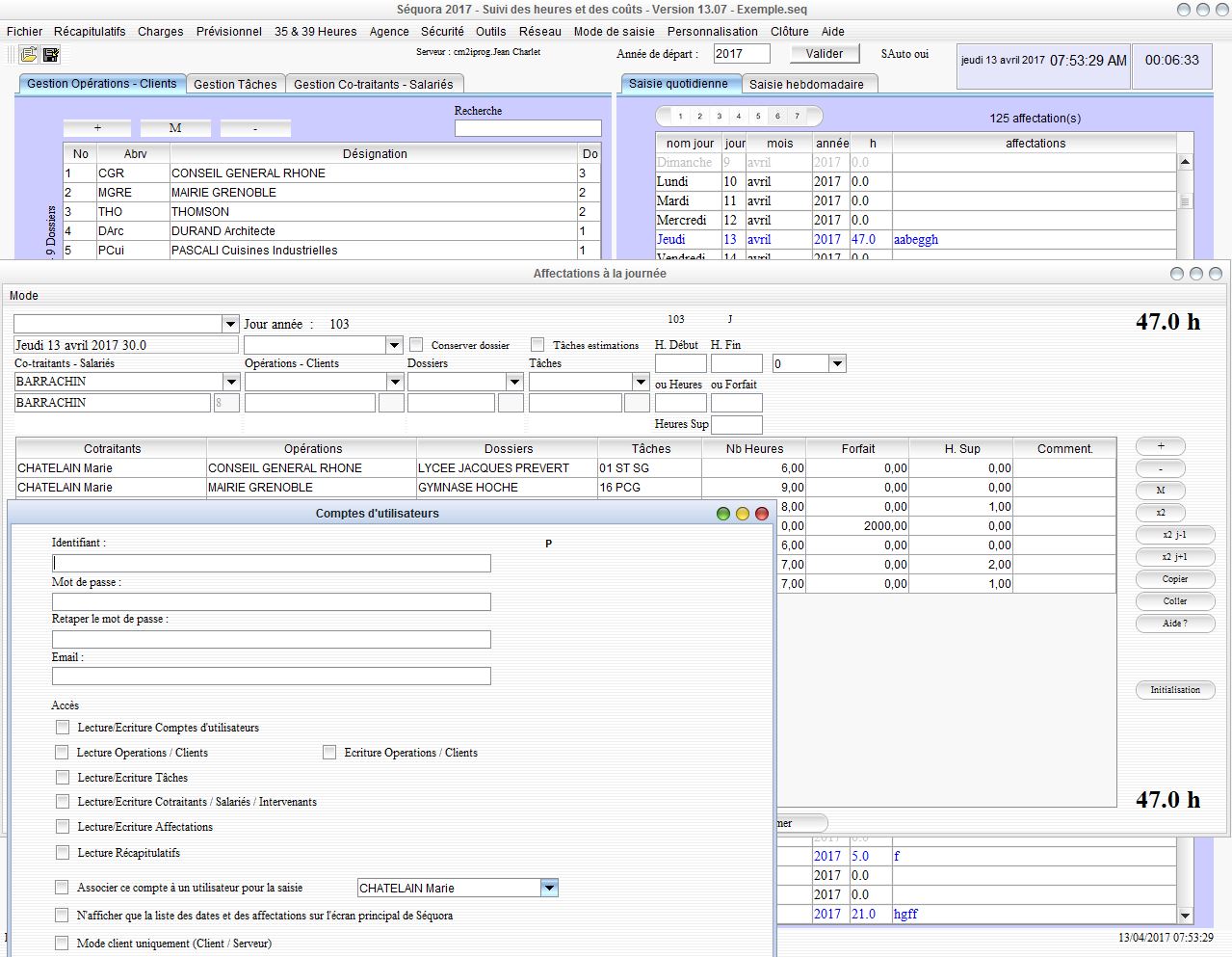Expand the Co-traitants BARRACHIN dropdown
This screenshot has height=957, width=1232.
230,382
